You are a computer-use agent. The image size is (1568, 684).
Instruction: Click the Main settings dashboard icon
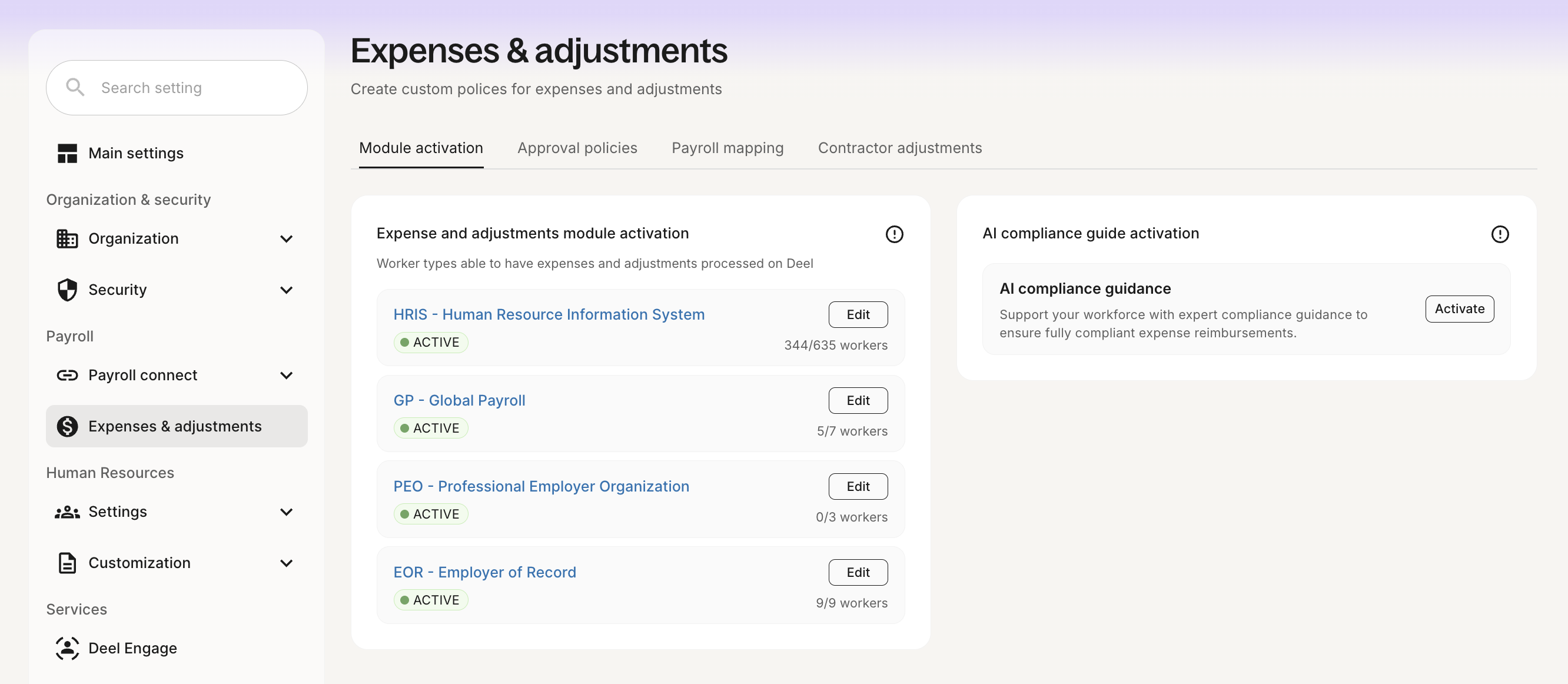[x=67, y=152]
